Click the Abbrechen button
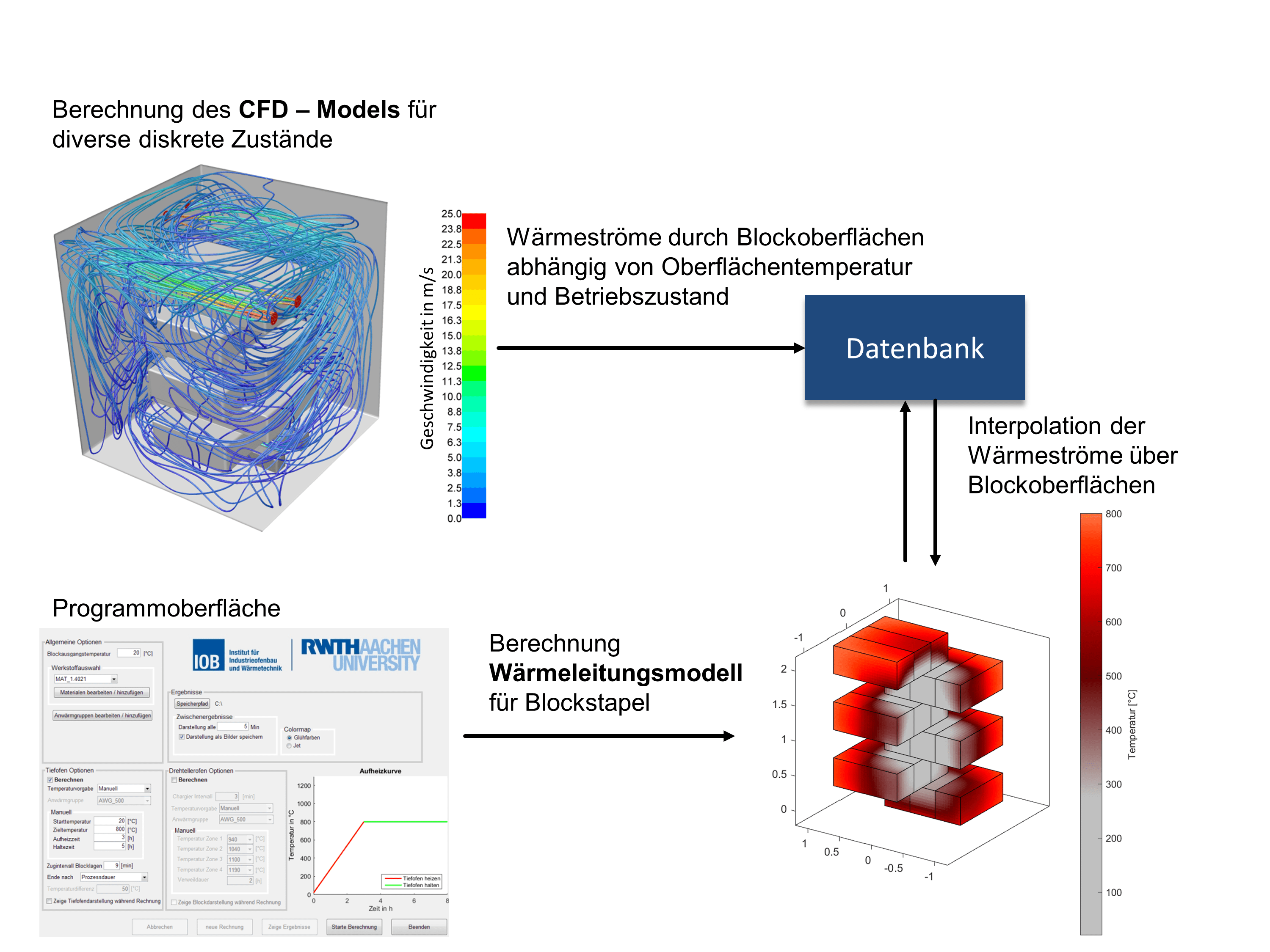This screenshot has height=952, width=1270. 160,927
